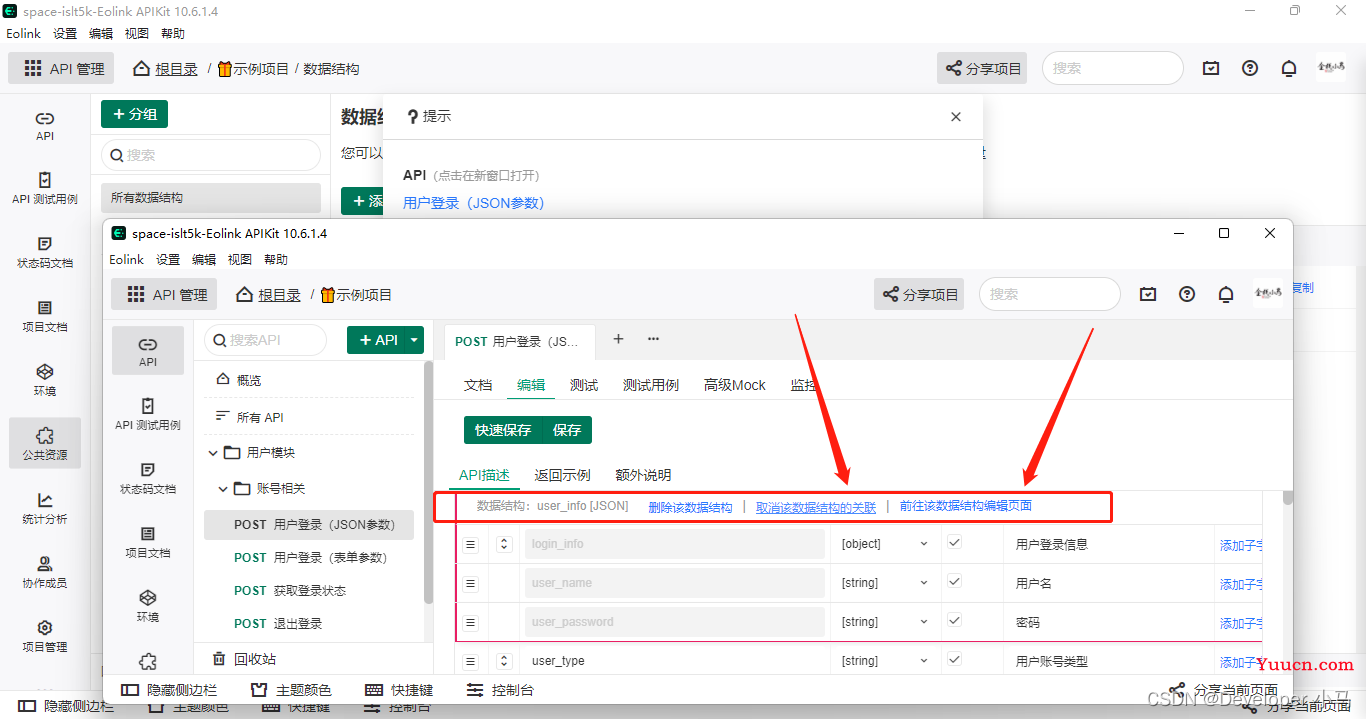
Task: Click 快速保存 button
Action: (x=503, y=430)
